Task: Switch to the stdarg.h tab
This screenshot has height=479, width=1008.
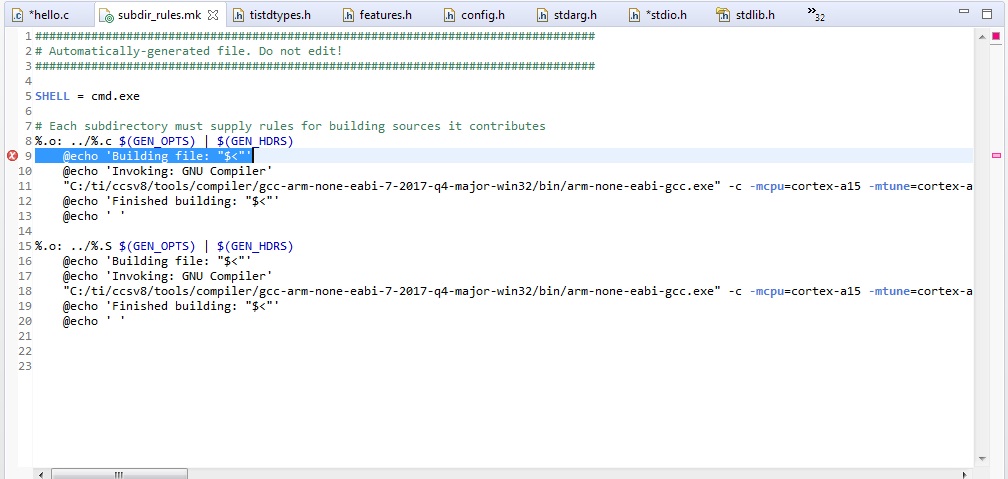Action: (567, 15)
